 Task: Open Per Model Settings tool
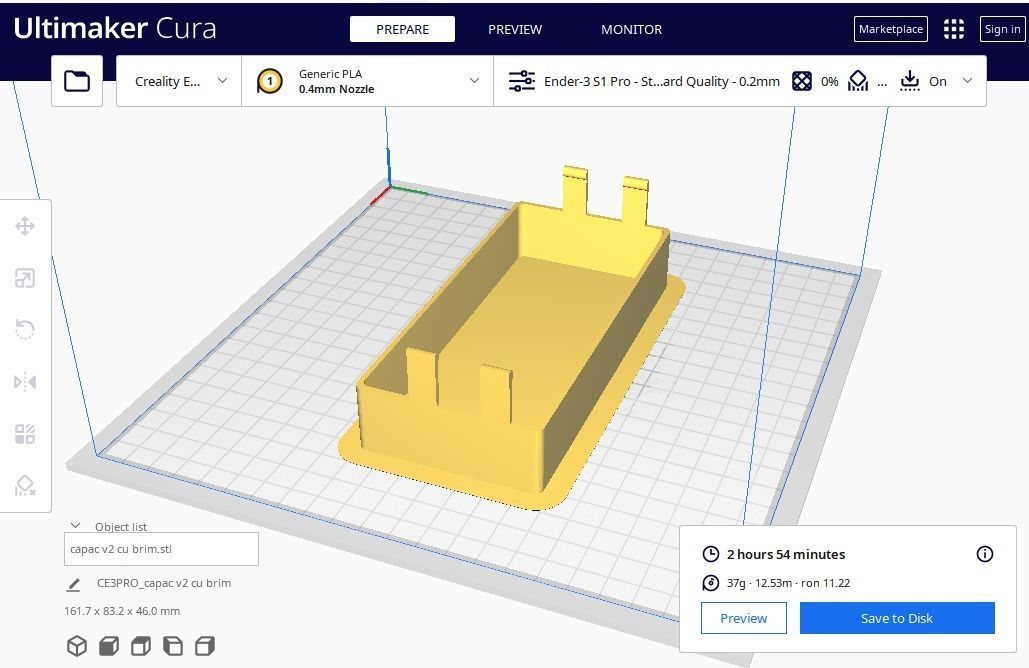(x=25, y=434)
